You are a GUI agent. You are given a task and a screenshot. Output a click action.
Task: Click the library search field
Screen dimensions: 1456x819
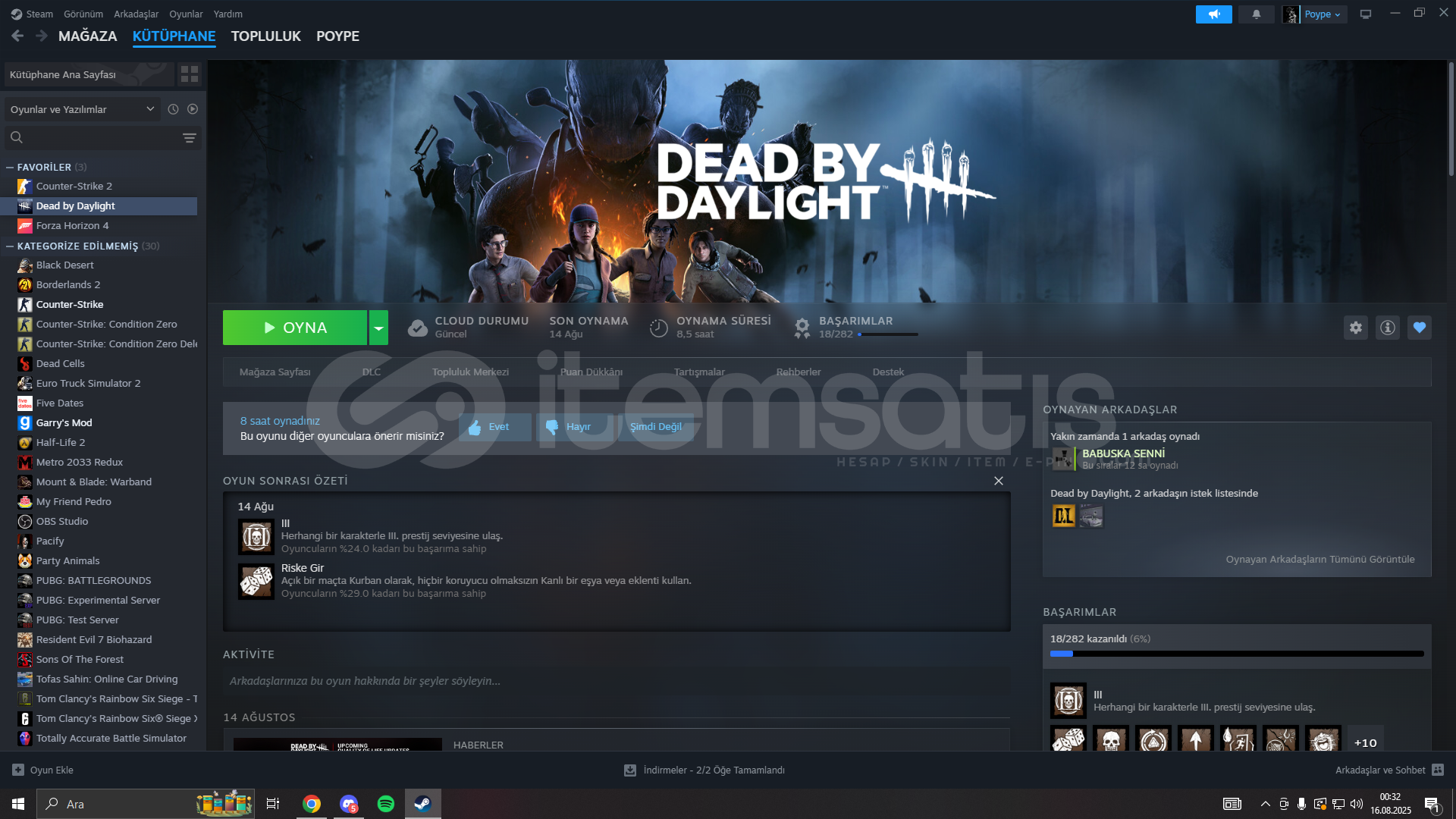[91, 137]
